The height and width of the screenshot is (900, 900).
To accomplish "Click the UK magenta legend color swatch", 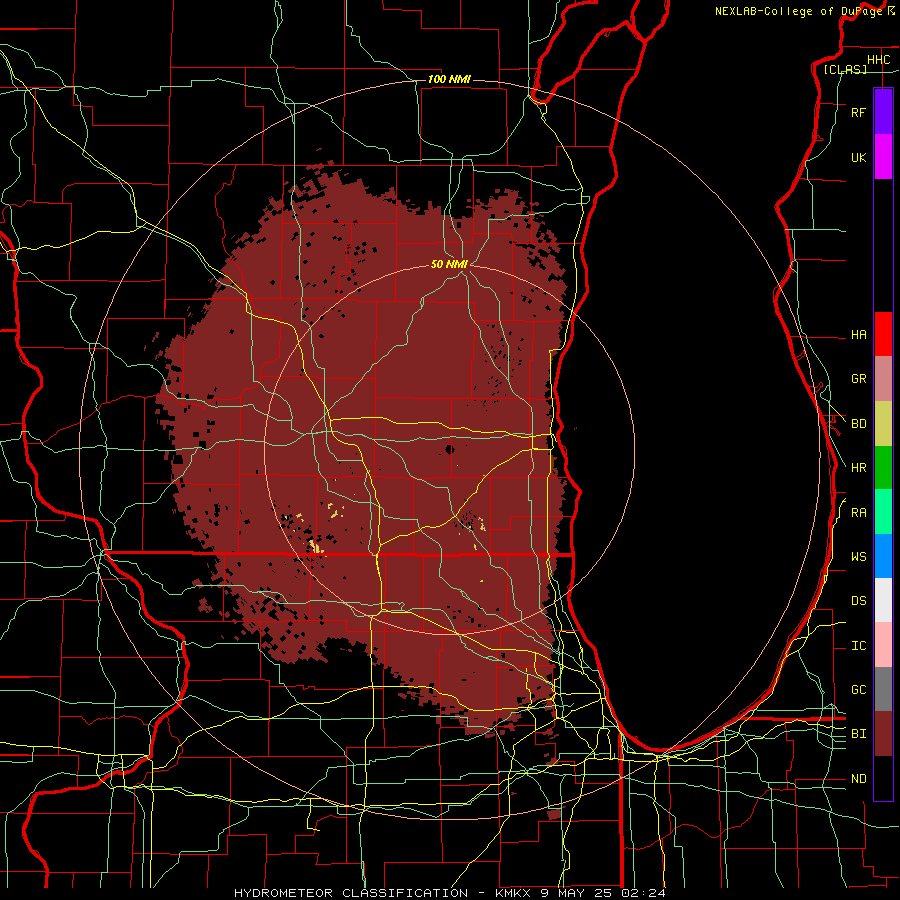I will [883, 157].
